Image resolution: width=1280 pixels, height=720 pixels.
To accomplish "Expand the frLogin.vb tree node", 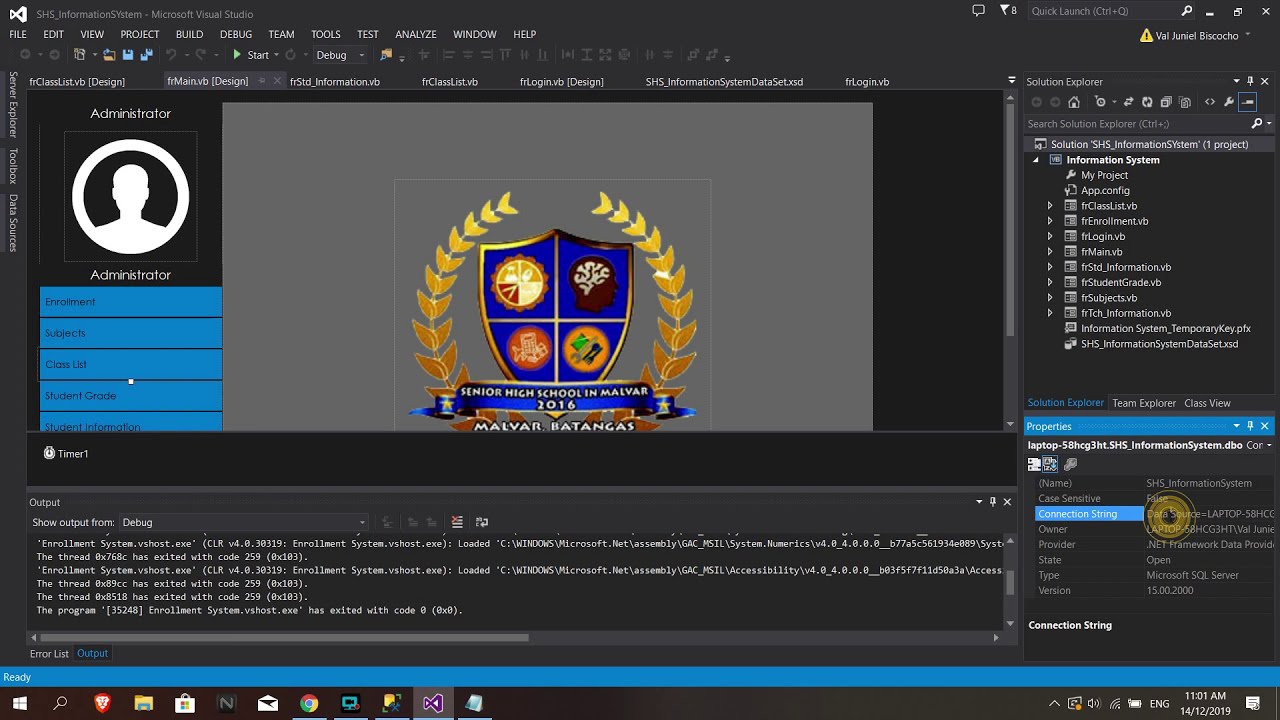I will coord(1050,237).
